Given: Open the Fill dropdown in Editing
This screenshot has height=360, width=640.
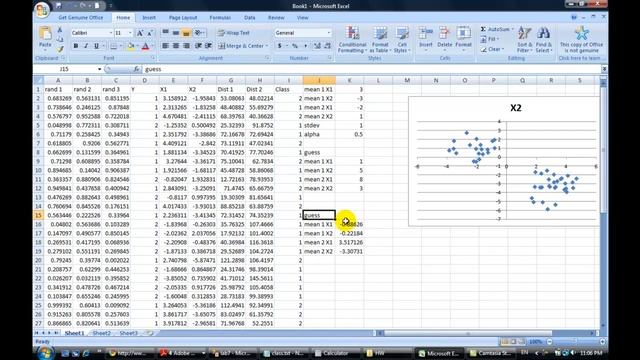Looking at the screenshot, I should pyautogui.click(x=490, y=39).
